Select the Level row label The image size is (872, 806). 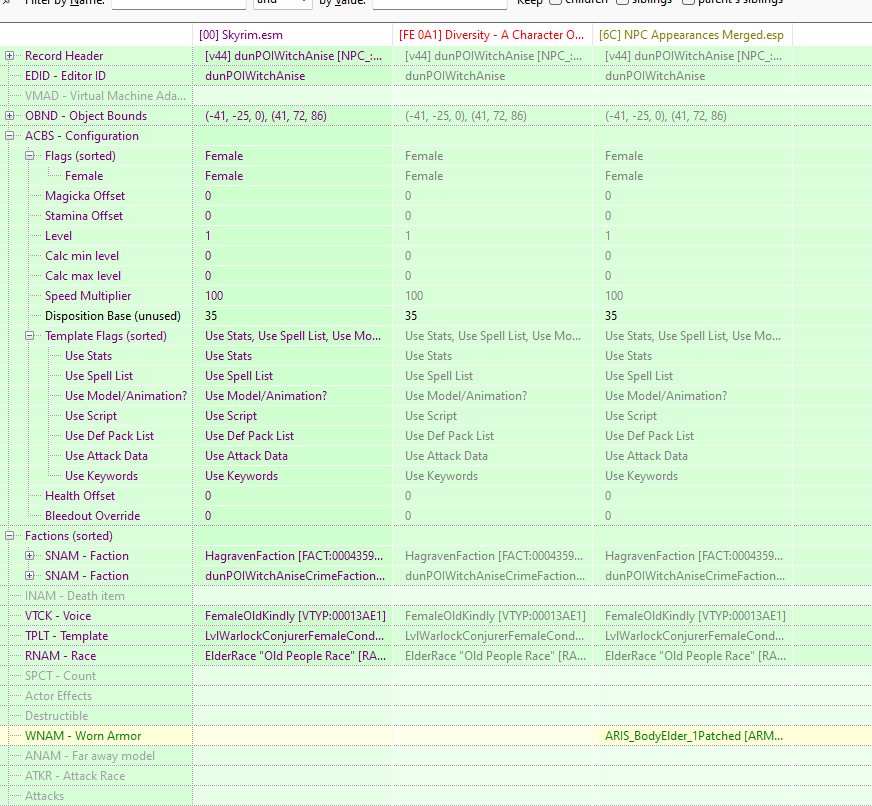click(58, 236)
